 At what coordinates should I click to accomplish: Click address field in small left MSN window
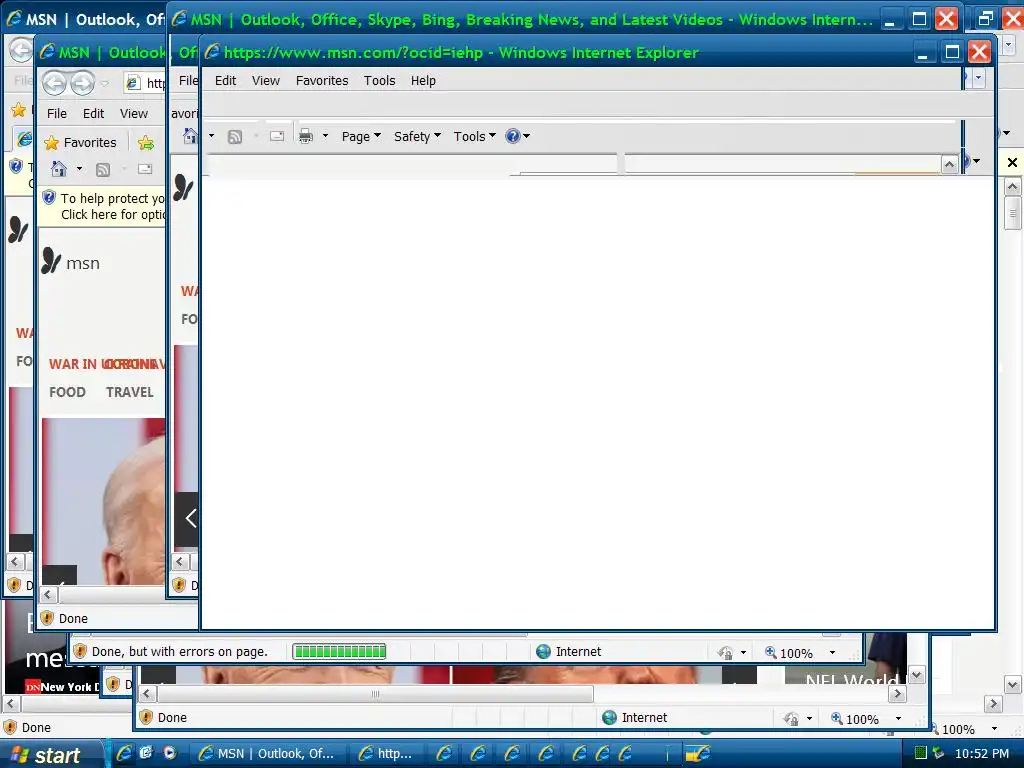[145, 83]
